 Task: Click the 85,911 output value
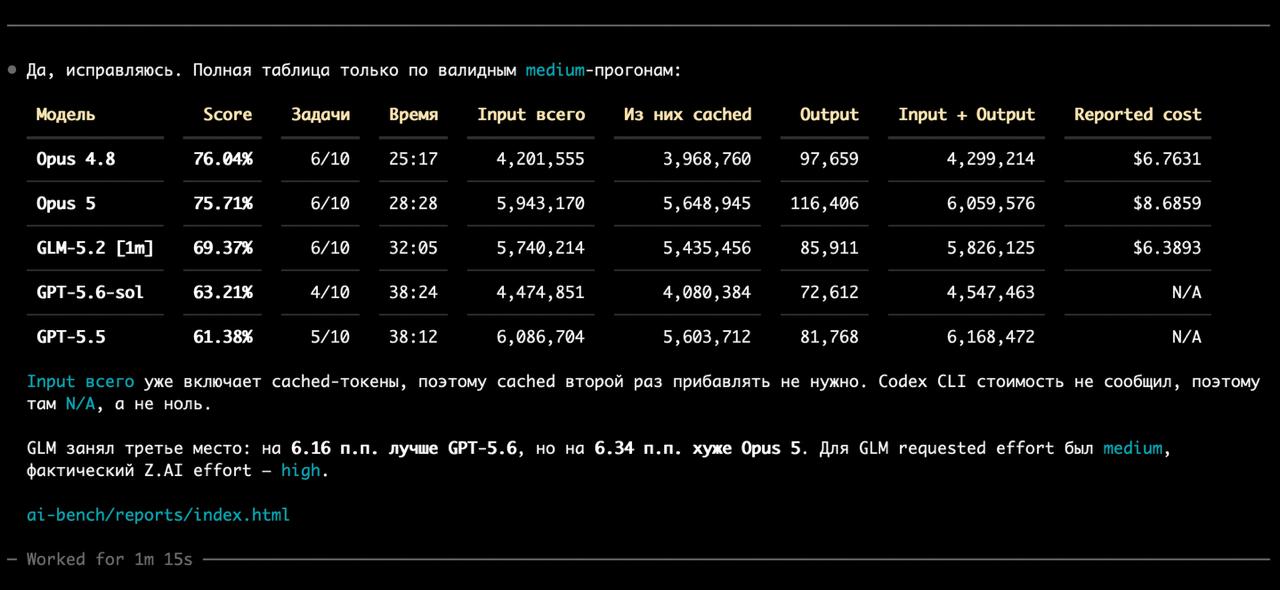pos(830,247)
